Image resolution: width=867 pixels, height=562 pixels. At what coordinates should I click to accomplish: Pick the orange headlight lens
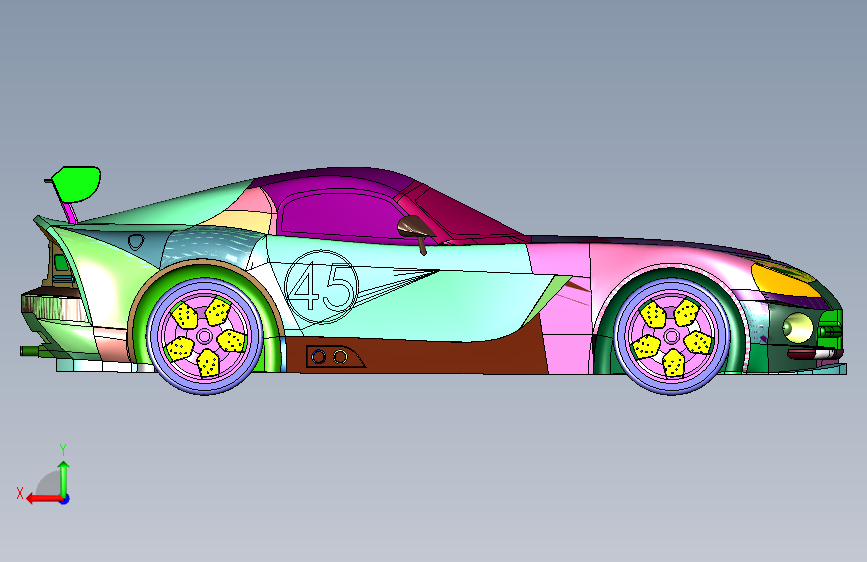coord(784,281)
